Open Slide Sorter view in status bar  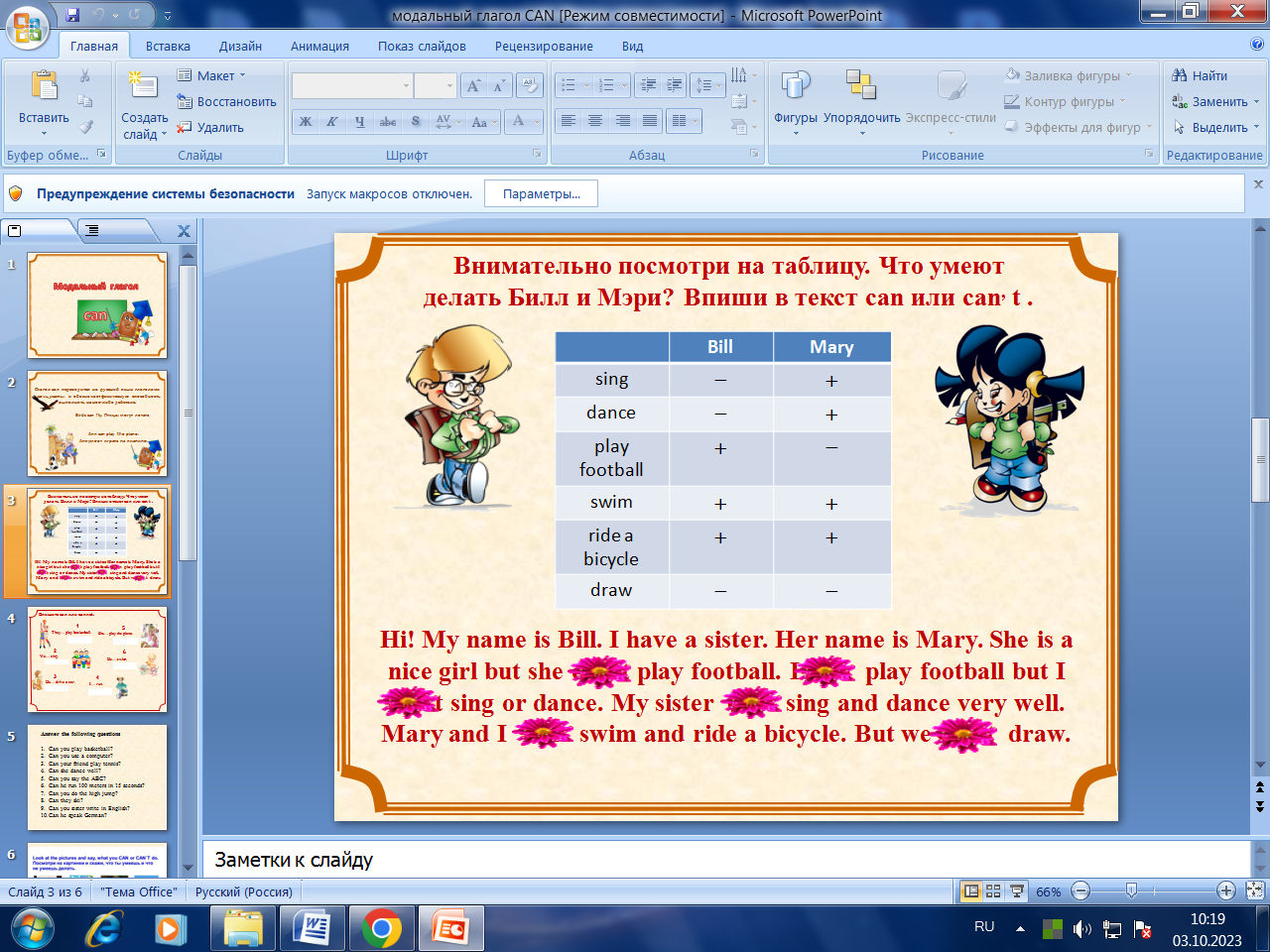[993, 892]
